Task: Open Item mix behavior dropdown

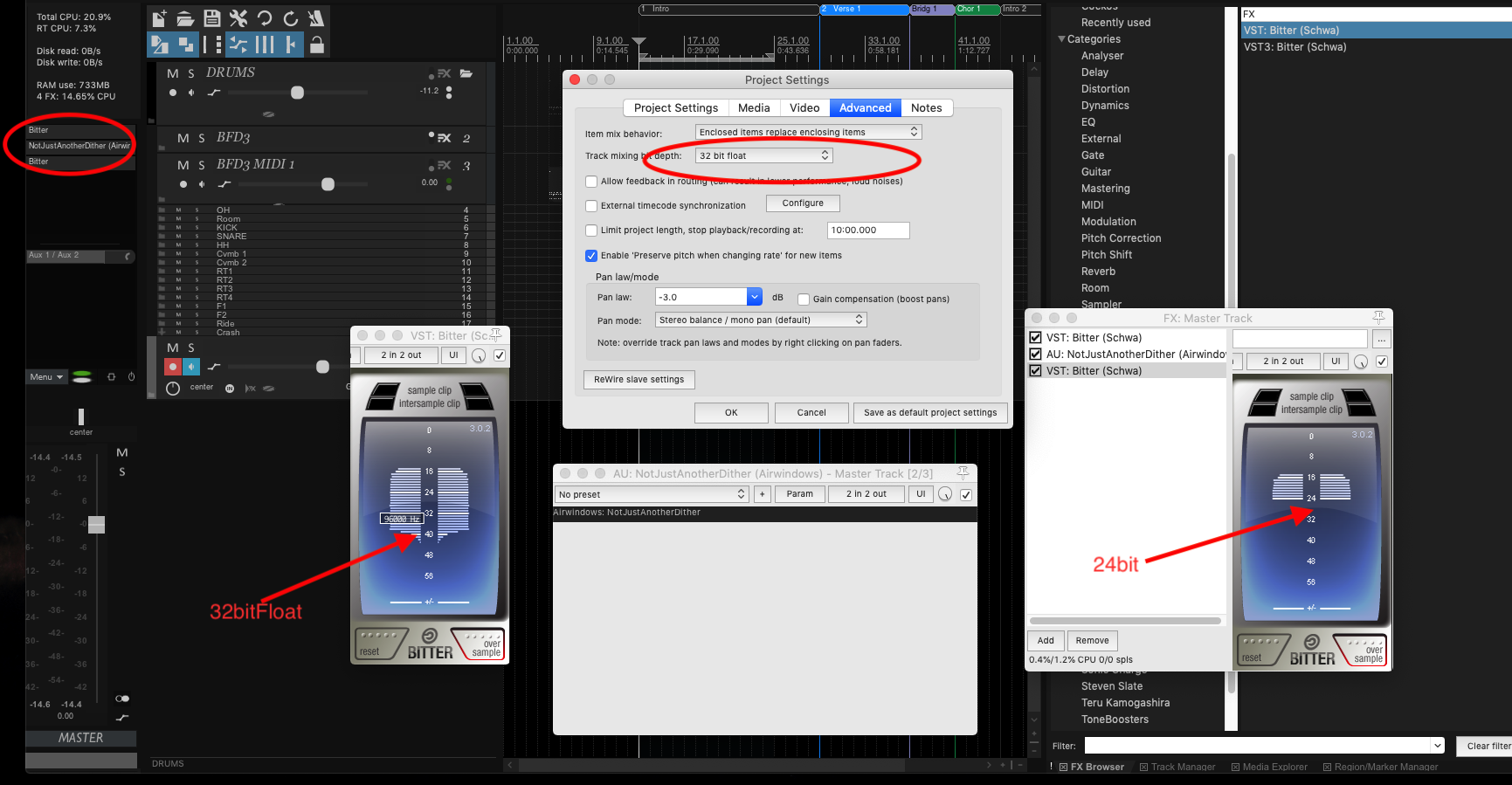Action: tap(808, 132)
